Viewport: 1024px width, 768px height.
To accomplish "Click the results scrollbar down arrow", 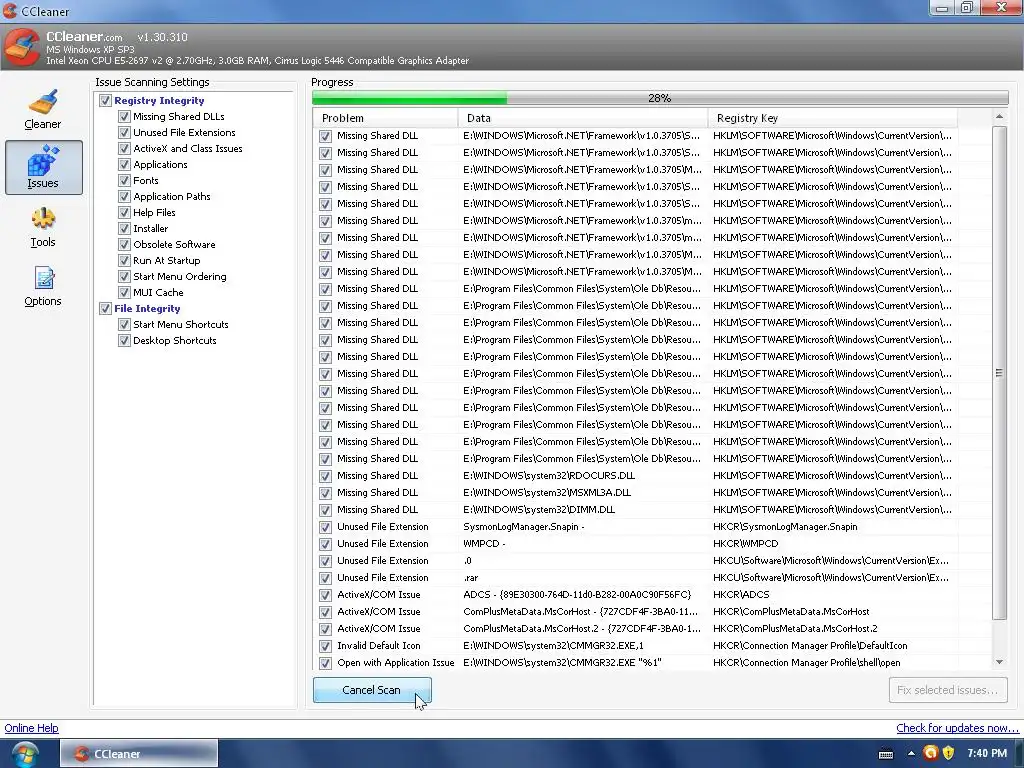I will (999, 662).
